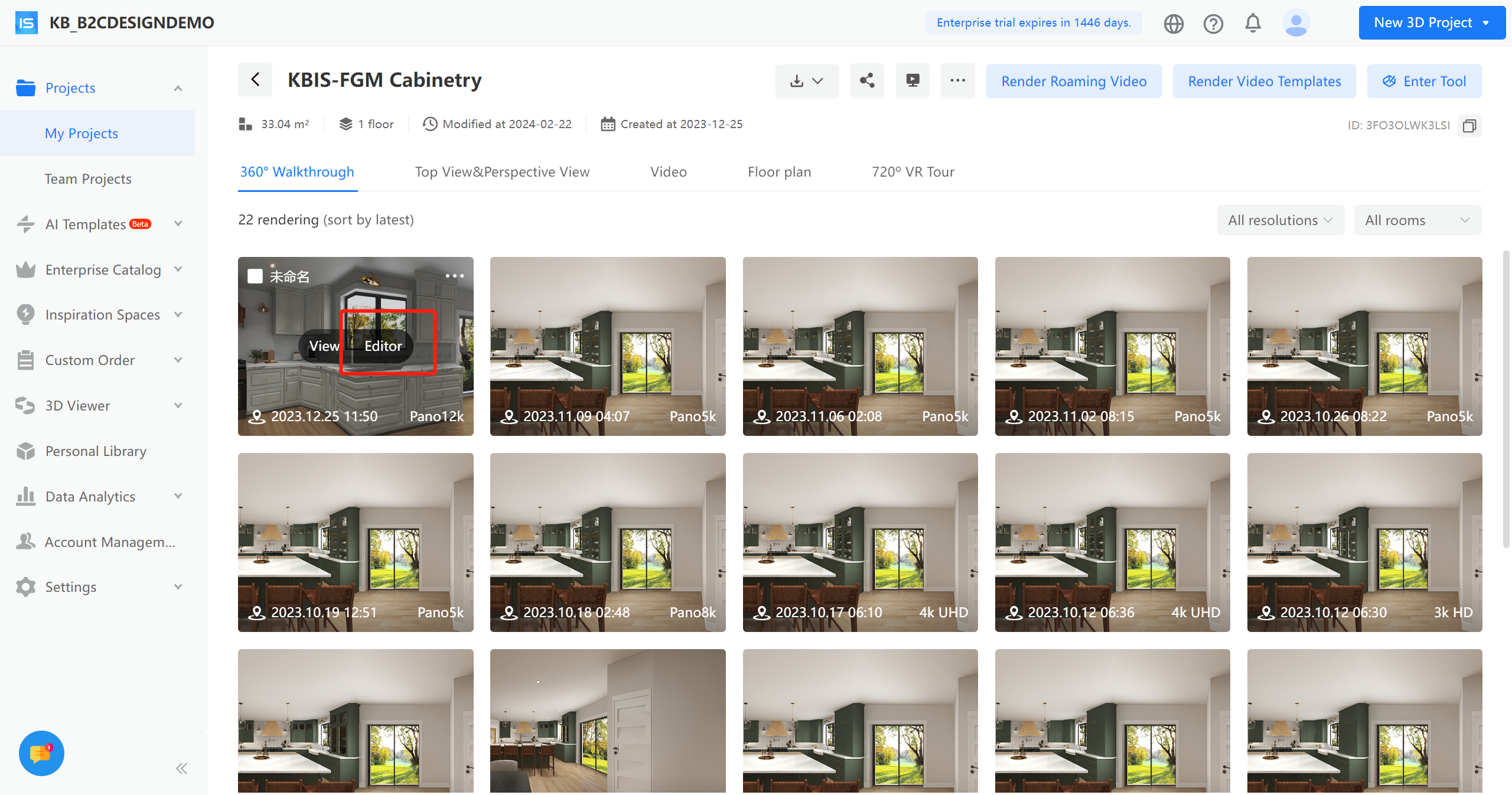Open the notifications bell

[1253, 23]
